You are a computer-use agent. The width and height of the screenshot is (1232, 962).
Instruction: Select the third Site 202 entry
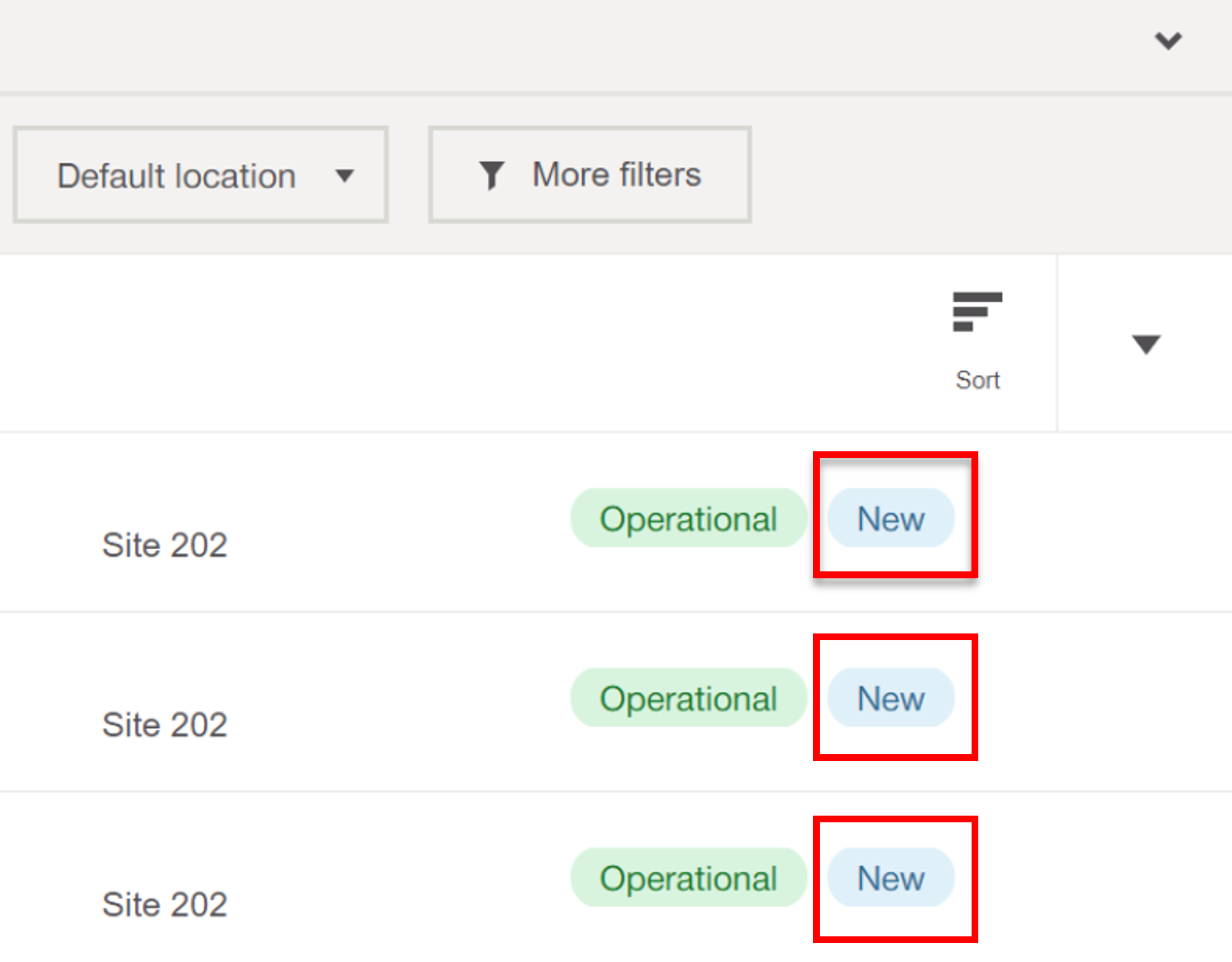click(165, 905)
